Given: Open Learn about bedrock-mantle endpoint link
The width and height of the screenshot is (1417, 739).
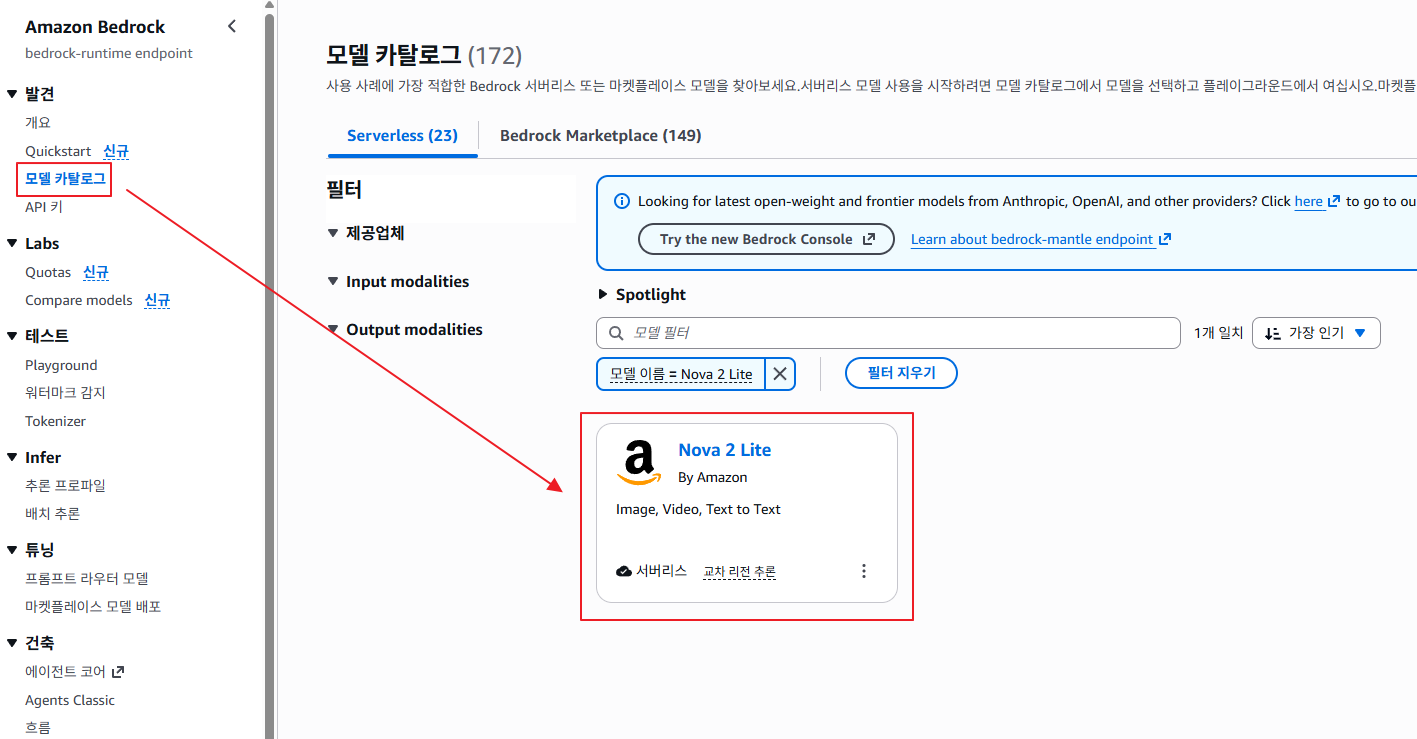Looking at the screenshot, I should (1032, 240).
